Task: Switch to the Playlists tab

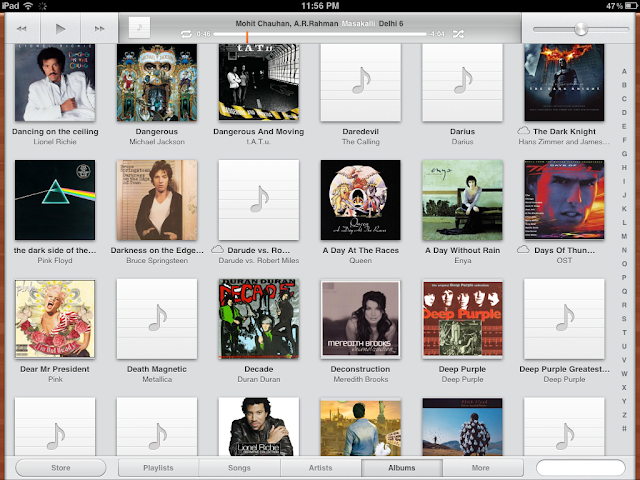Action: (x=158, y=468)
